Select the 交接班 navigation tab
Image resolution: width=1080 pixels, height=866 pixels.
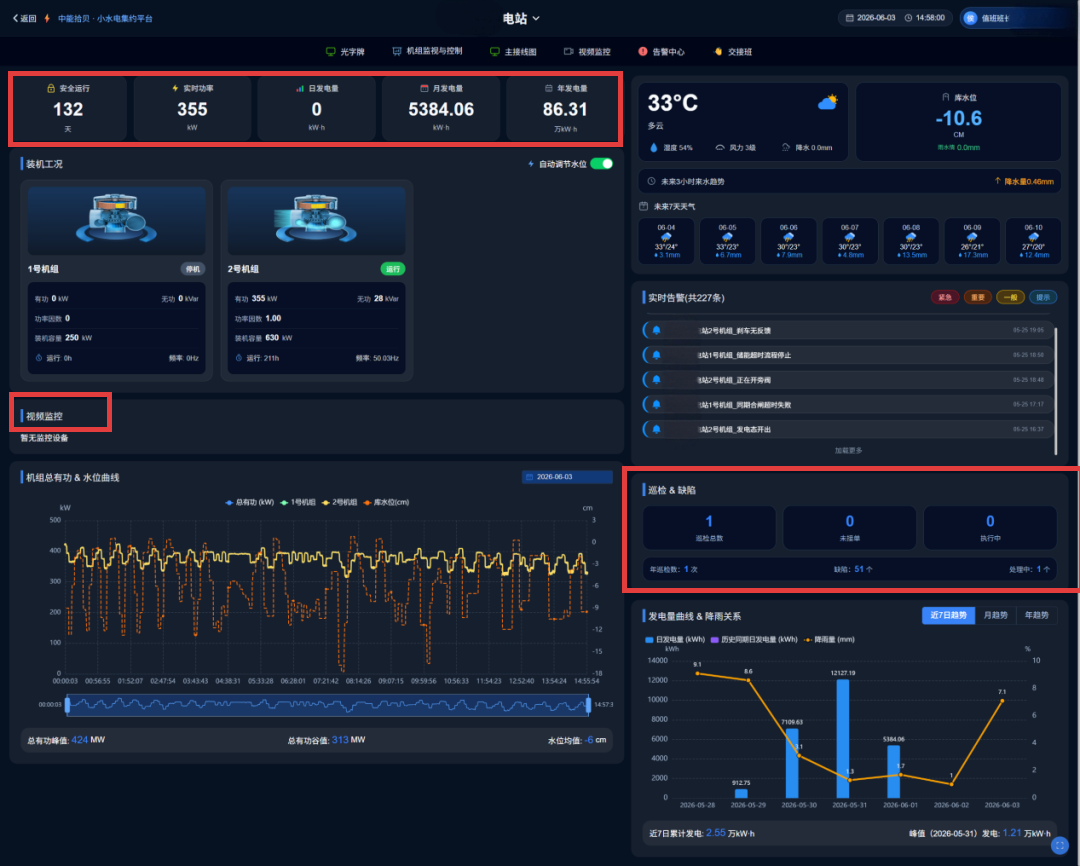tap(733, 52)
